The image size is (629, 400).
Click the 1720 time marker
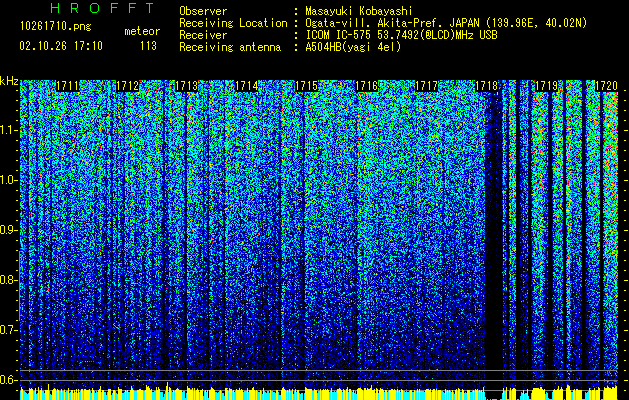point(606,86)
